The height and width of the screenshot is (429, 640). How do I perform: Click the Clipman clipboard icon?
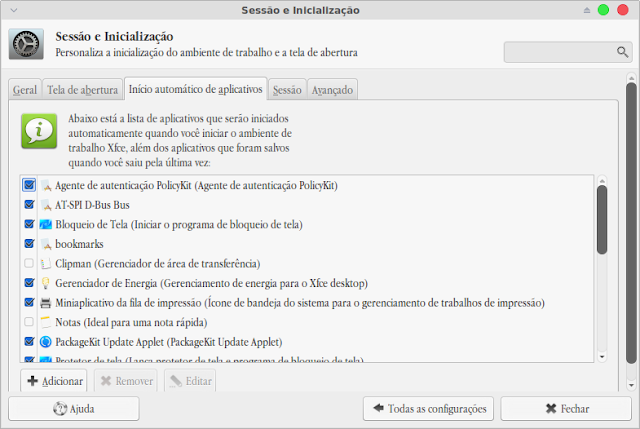click(x=46, y=264)
